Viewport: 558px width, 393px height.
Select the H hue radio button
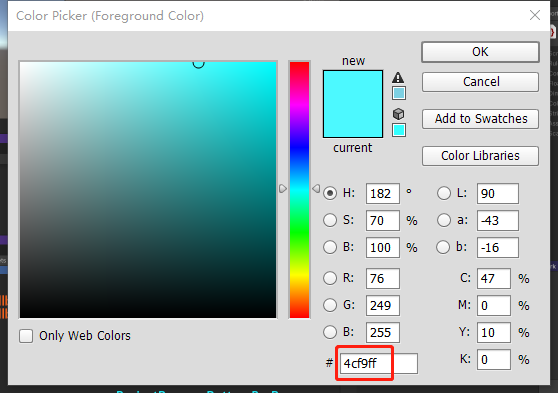[330, 193]
